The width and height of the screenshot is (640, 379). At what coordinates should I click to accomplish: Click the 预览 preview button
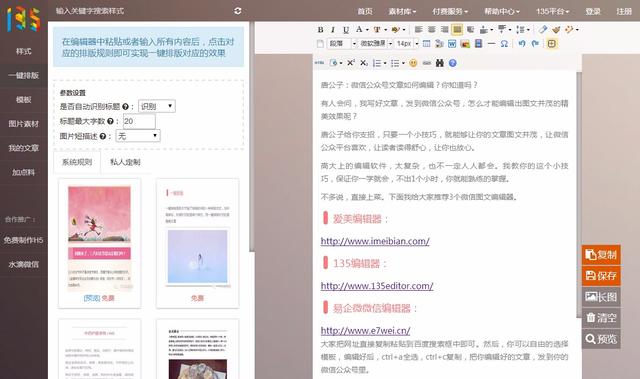point(601,339)
